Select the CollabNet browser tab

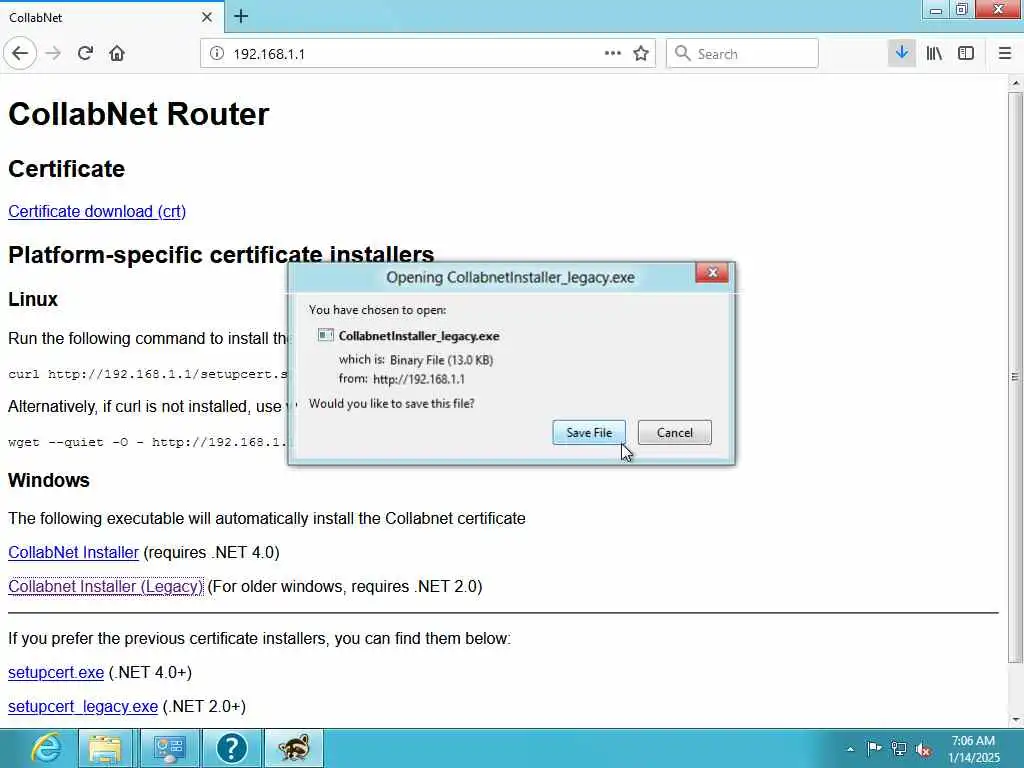[x=111, y=17]
